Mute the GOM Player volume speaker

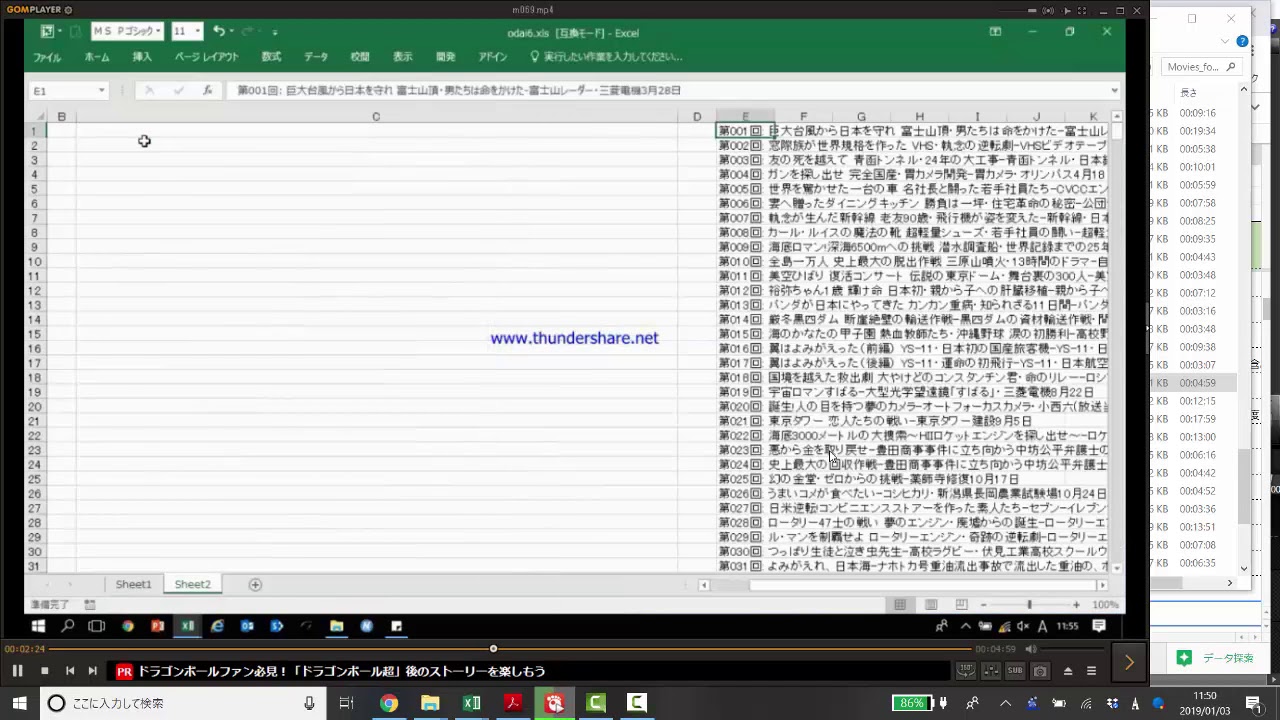coord(1031,649)
